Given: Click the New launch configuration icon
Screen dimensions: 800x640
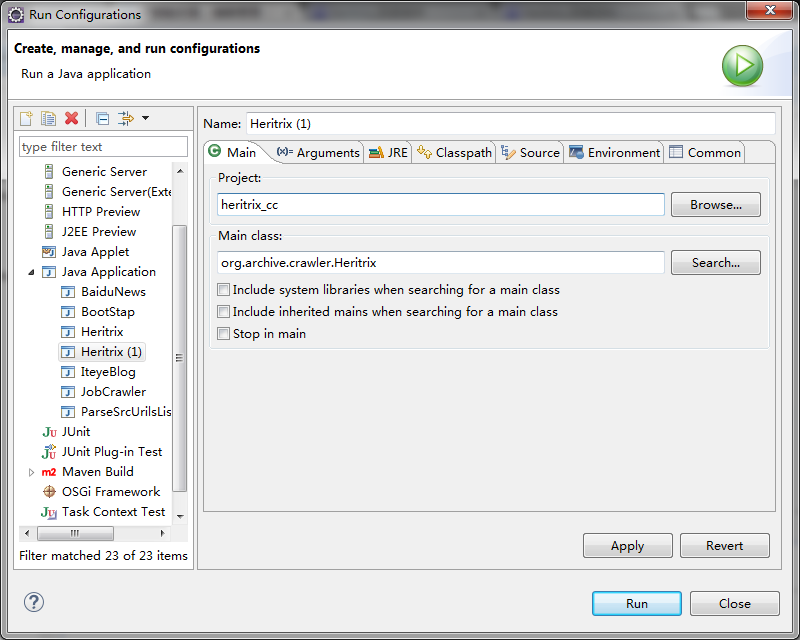Looking at the screenshot, I should (27, 118).
